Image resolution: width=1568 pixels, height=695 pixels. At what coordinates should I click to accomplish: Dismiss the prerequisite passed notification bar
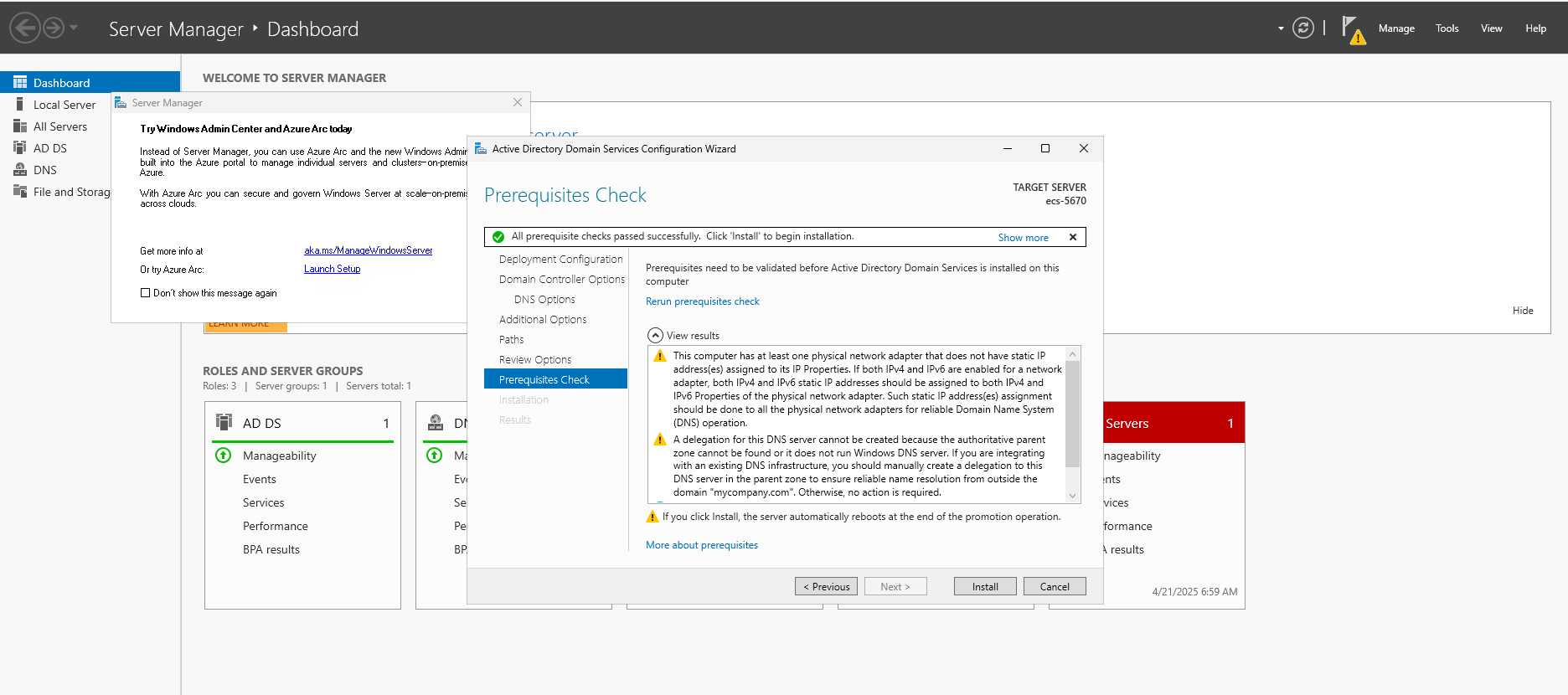pos(1072,237)
